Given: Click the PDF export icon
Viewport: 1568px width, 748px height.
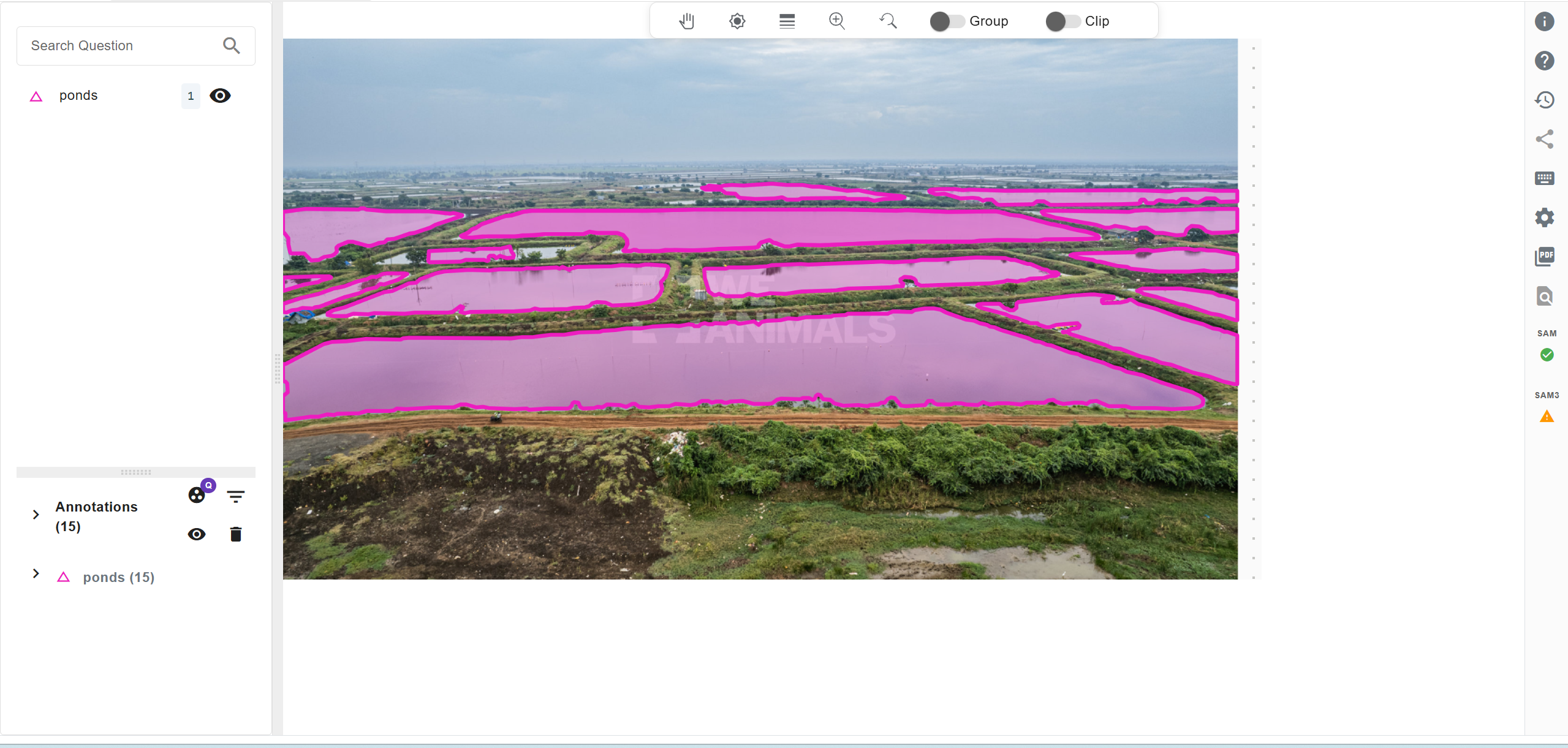Looking at the screenshot, I should tap(1544, 257).
